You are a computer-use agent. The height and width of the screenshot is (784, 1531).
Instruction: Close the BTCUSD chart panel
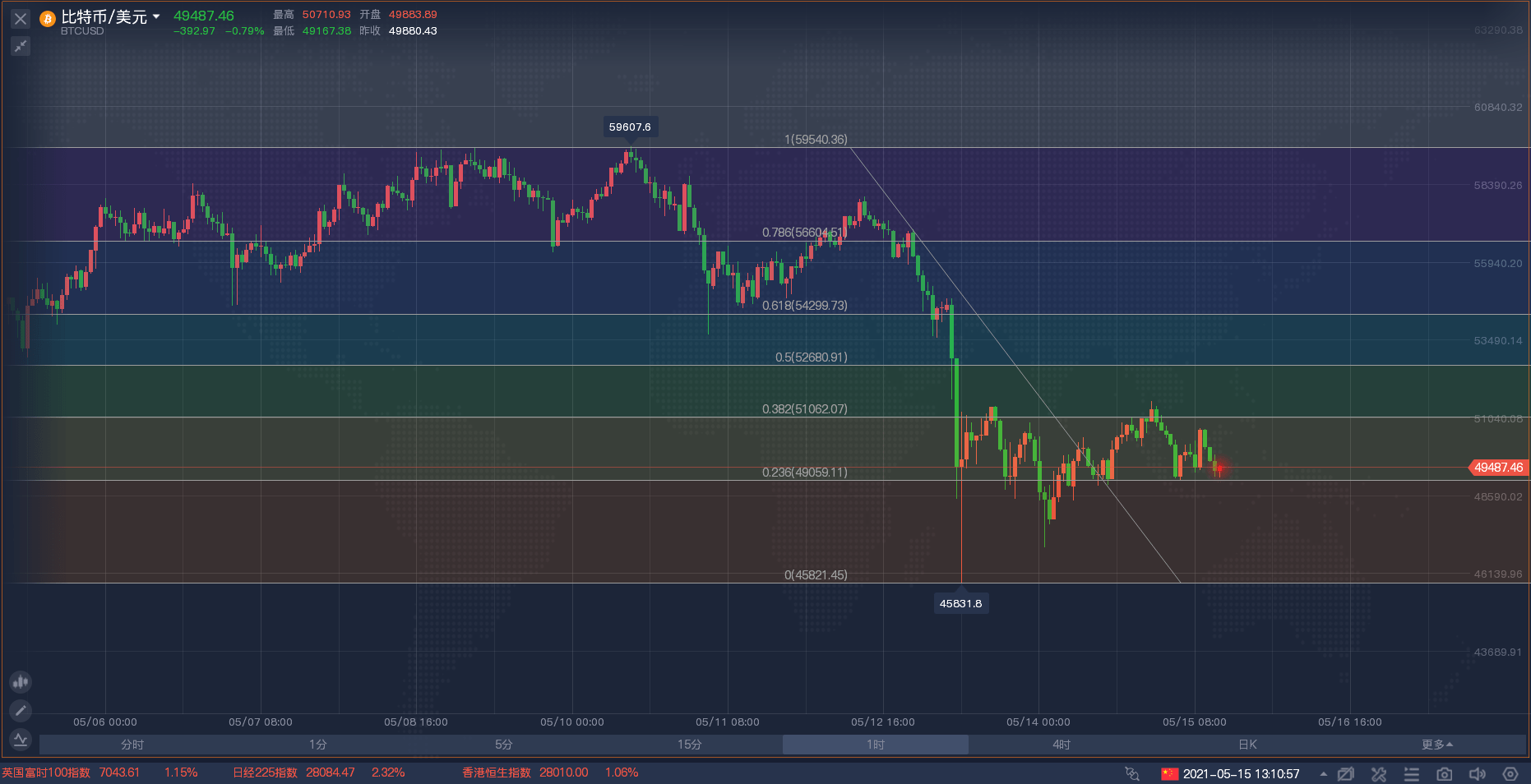pyautogui.click(x=21, y=18)
